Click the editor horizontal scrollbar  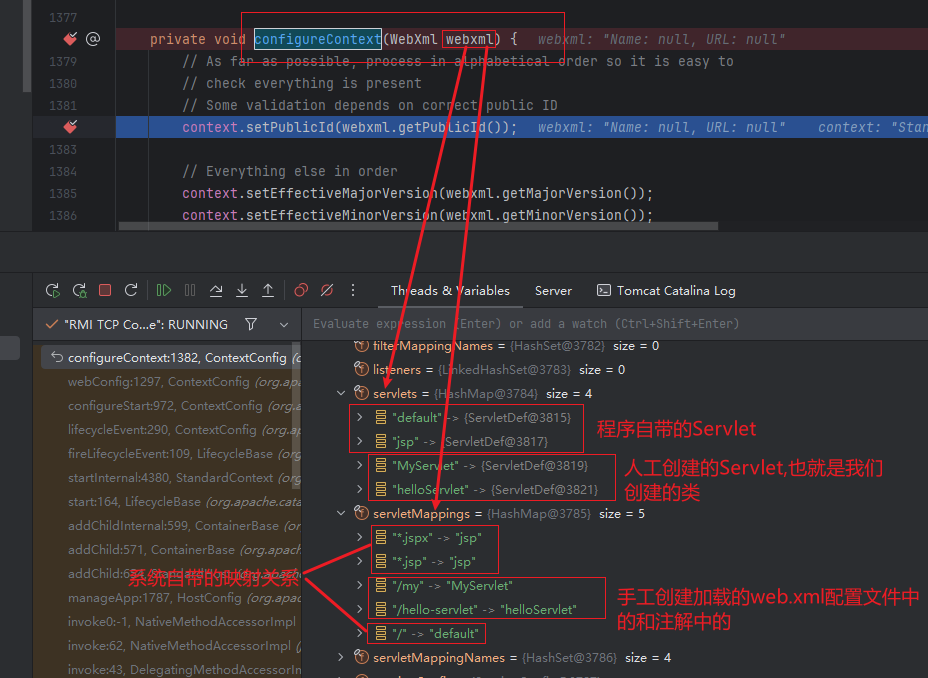pos(418,226)
